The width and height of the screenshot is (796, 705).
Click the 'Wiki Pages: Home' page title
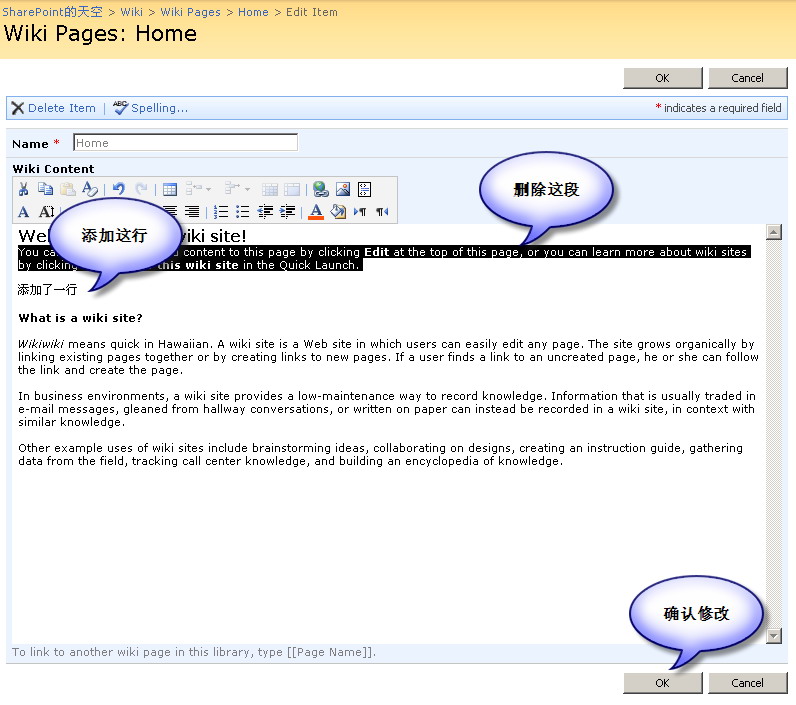pyautogui.click(x=101, y=34)
